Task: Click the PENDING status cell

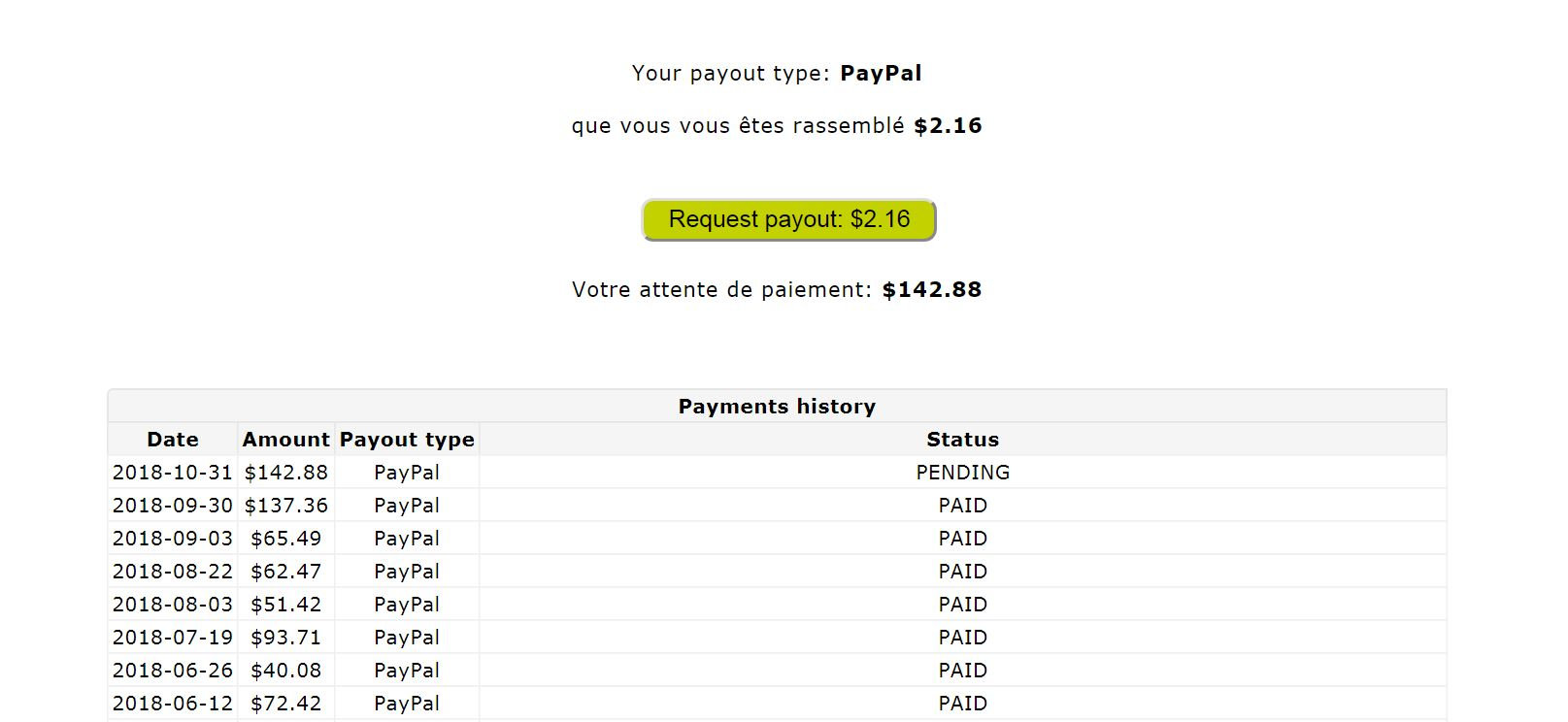Action: [962, 473]
